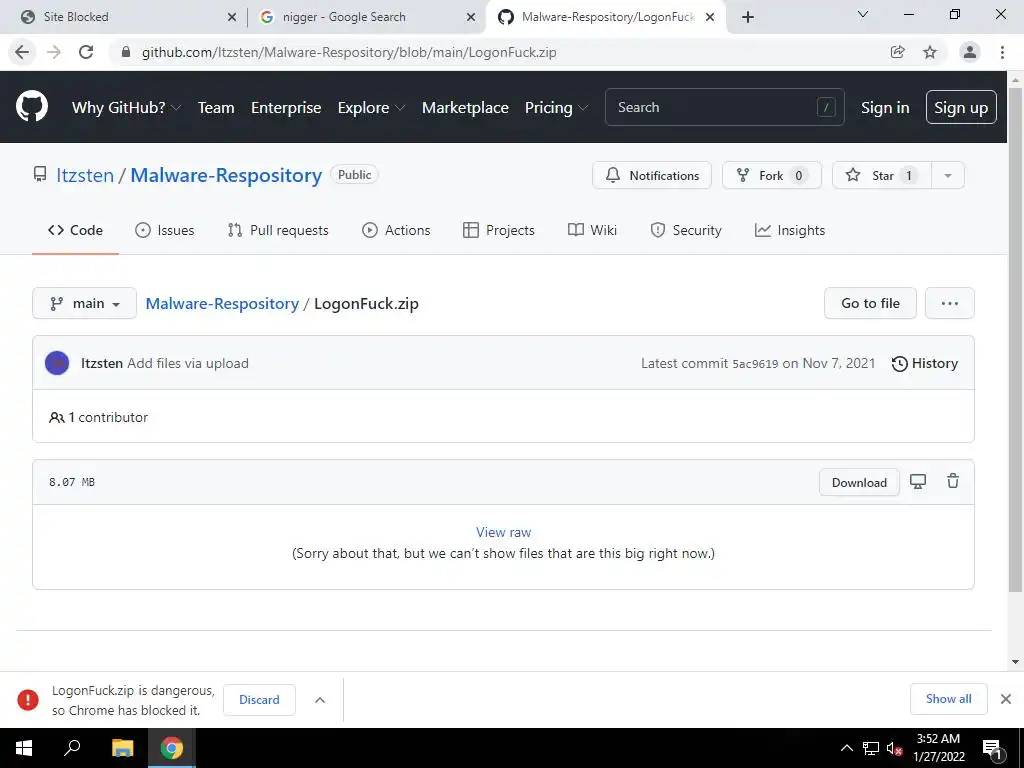Close the downloads bar with X

pyautogui.click(x=1006, y=699)
